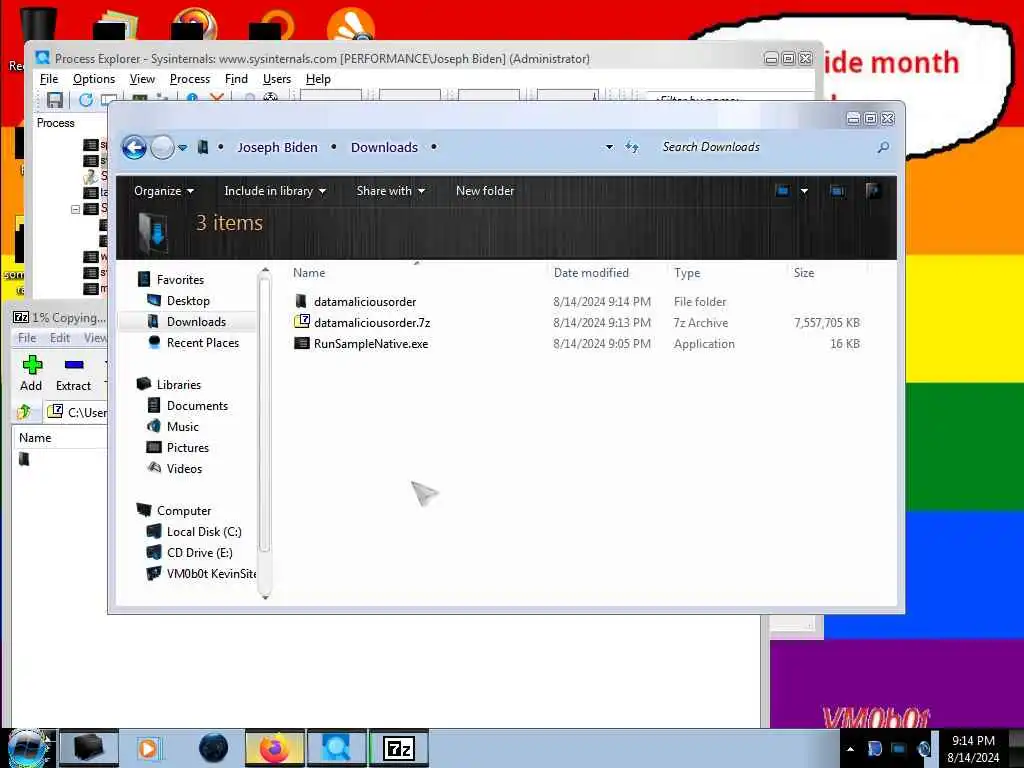Image resolution: width=1024 pixels, height=768 pixels.
Task: Open the View menu in Process Explorer
Action: tap(142, 79)
